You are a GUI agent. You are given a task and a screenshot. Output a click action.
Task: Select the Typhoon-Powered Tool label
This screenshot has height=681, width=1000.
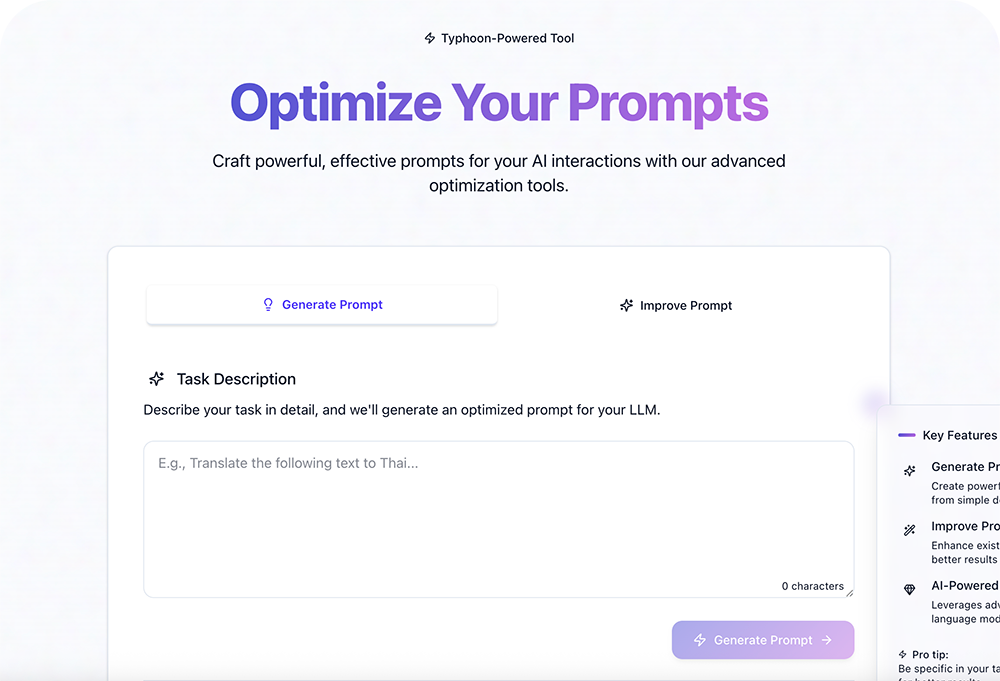pyautogui.click(x=508, y=38)
